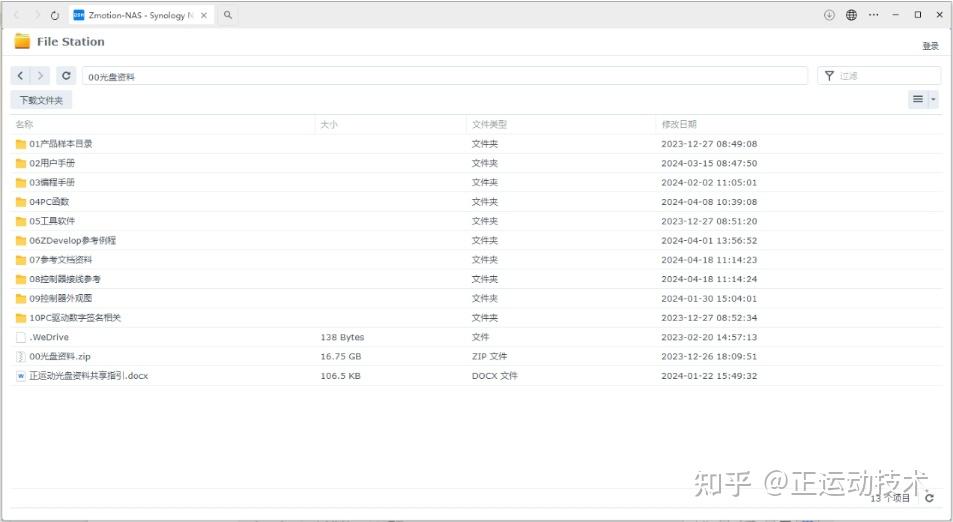
Task: Select the 04PC函数 folder name
Action: pos(49,202)
